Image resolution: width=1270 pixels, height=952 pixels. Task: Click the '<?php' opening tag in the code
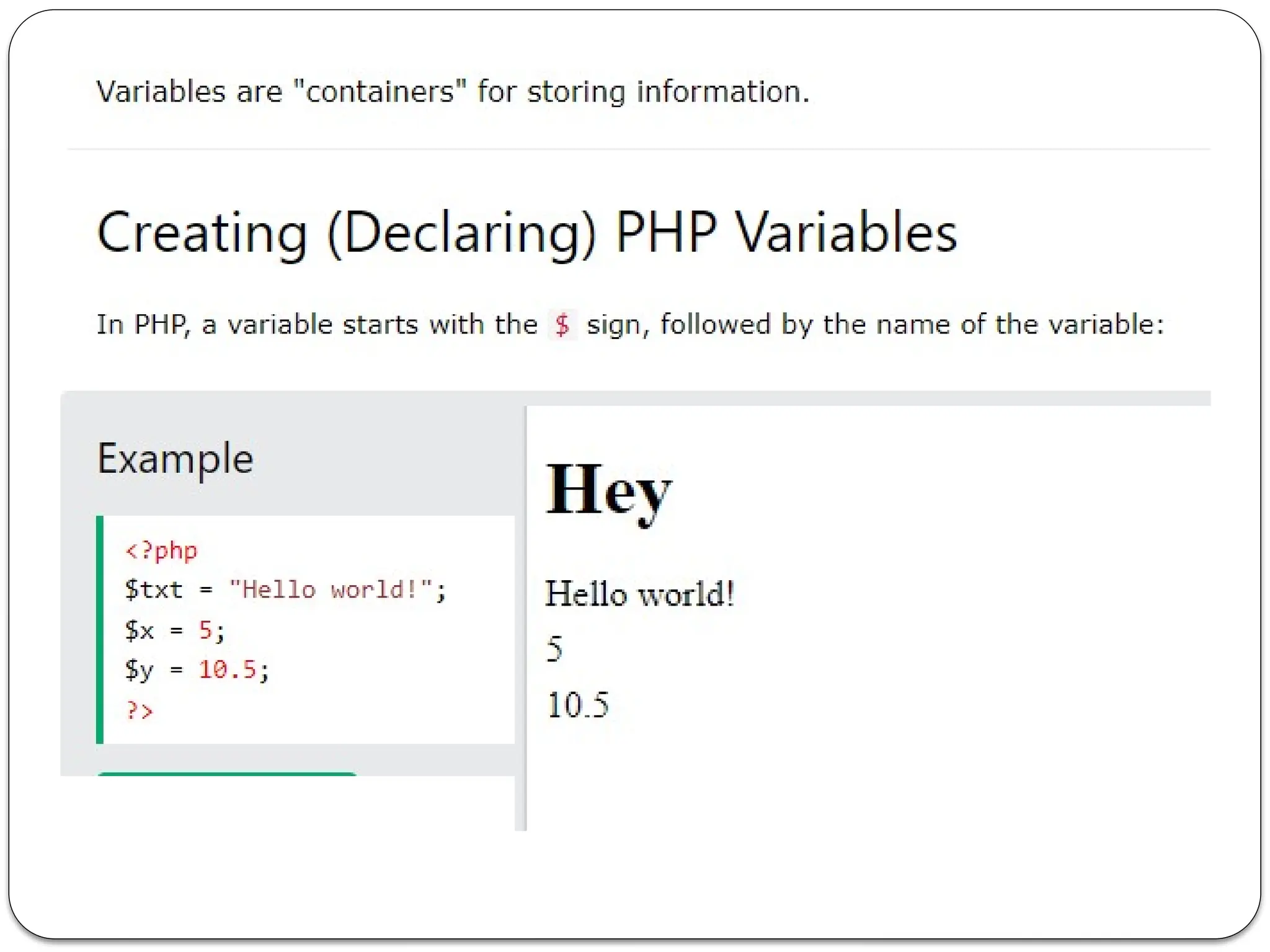(161, 550)
